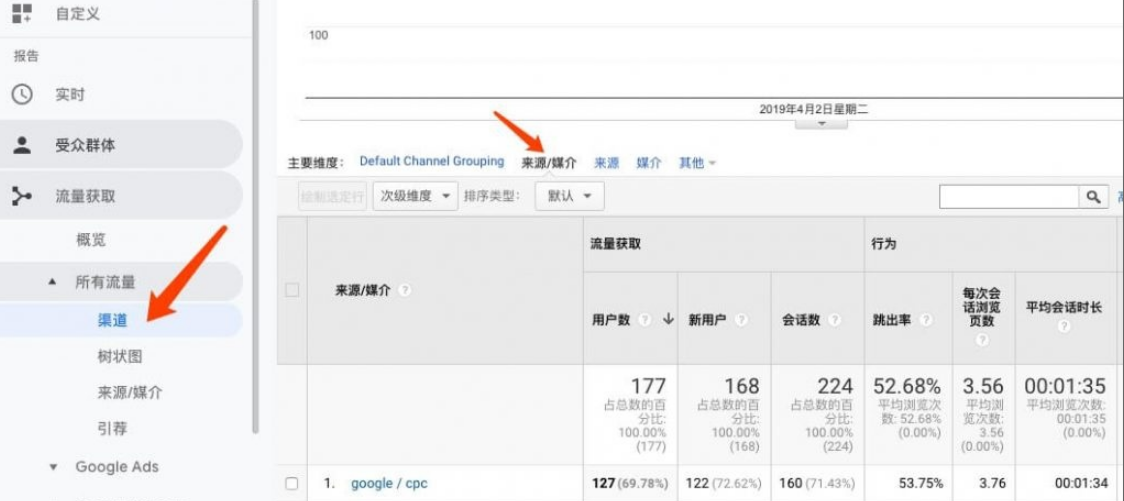Click the 绘制选定行 button

[332, 196]
